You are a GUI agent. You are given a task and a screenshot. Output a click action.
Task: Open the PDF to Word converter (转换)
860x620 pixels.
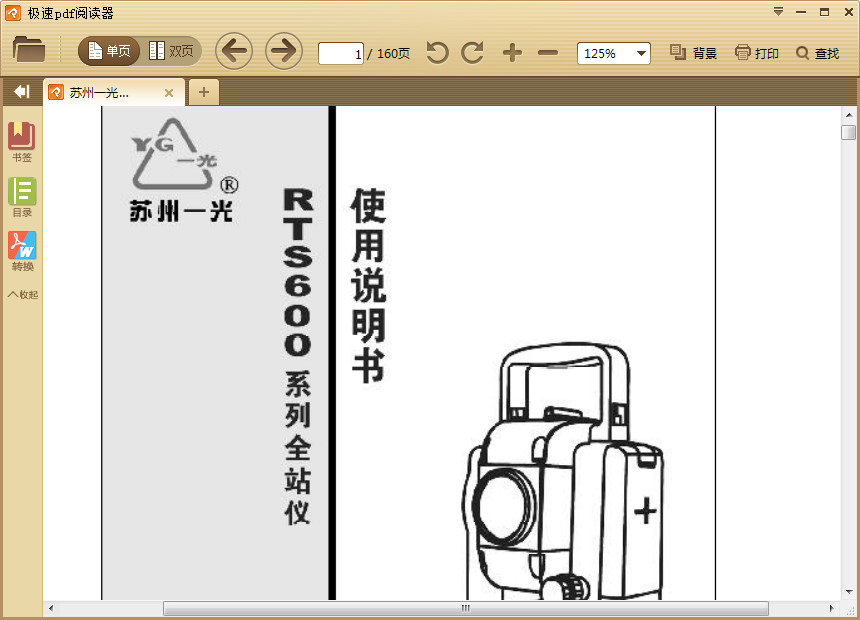(22, 251)
